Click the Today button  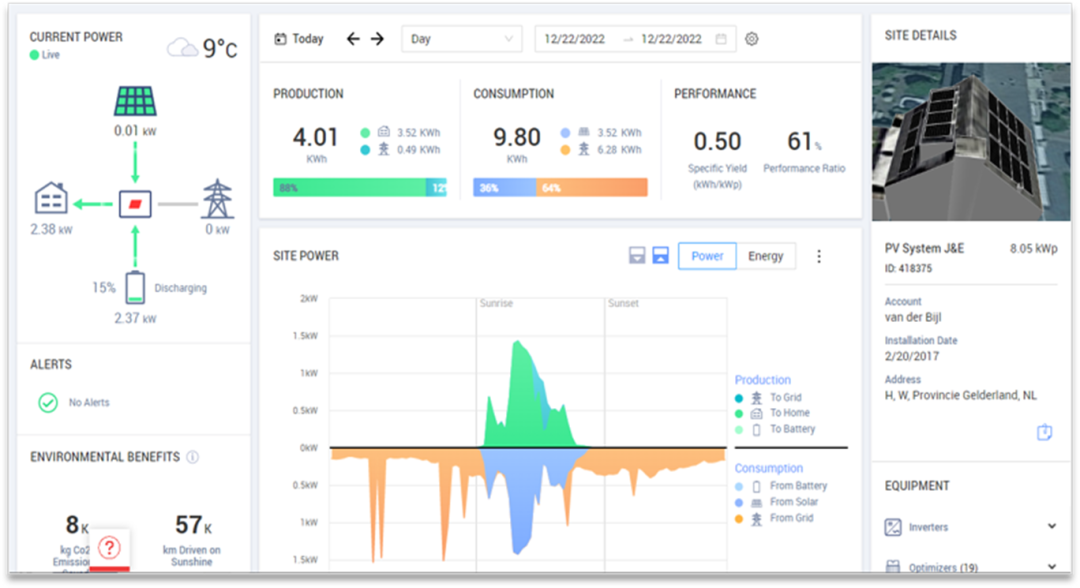coord(299,39)
